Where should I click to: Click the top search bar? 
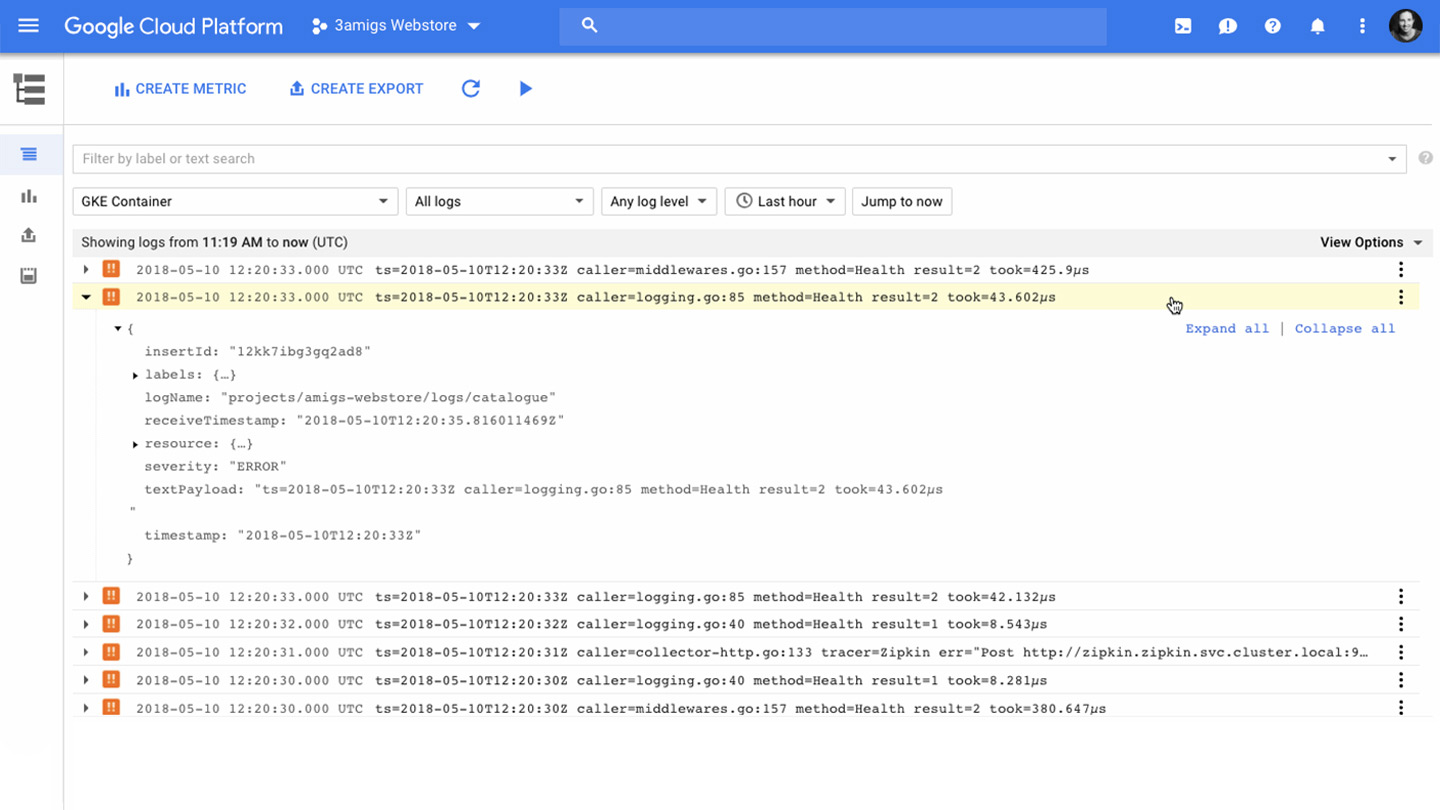pyautogui.click(x=832, y=26)
